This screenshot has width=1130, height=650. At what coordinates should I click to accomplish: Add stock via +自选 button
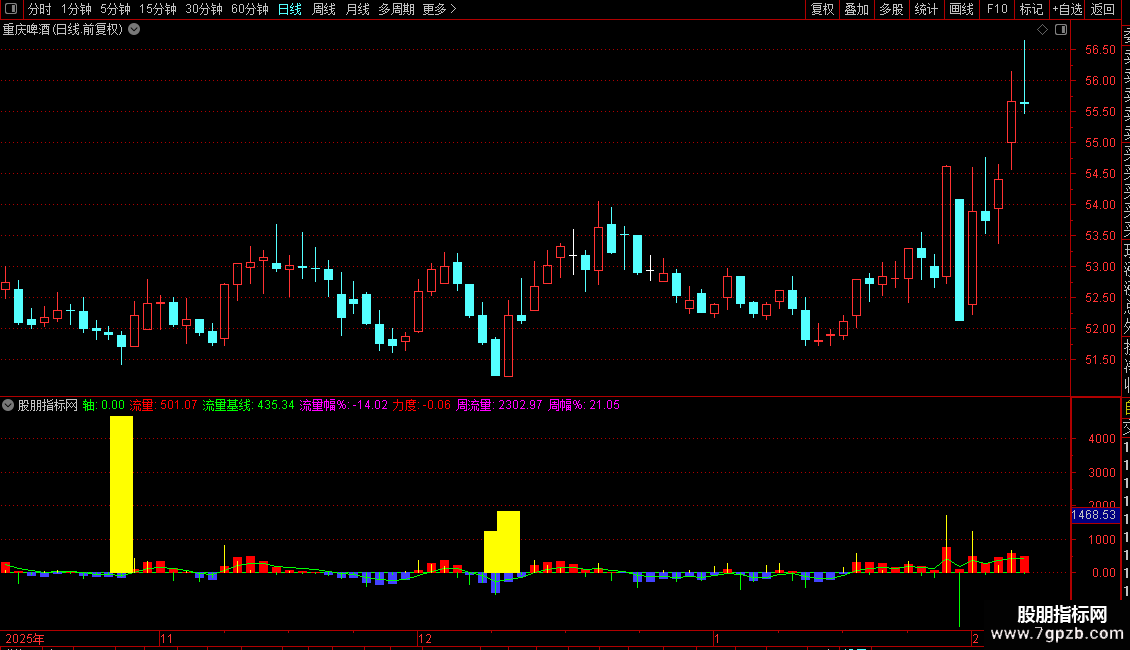pos(1067,9)
